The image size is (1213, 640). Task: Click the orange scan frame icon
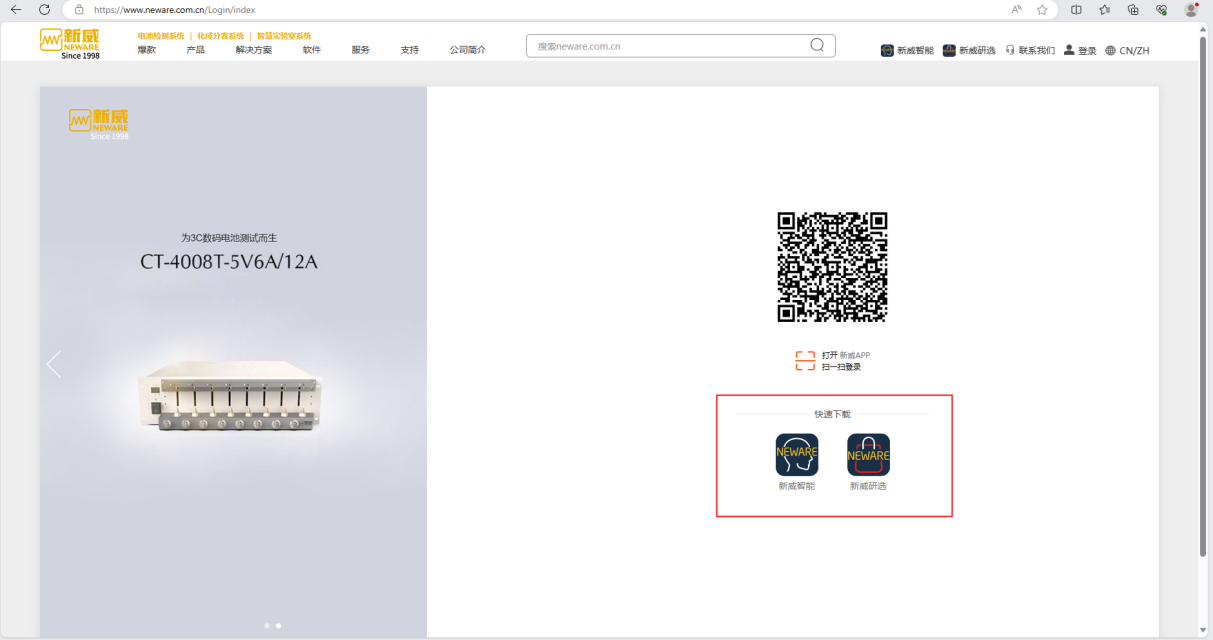(805, 361)
